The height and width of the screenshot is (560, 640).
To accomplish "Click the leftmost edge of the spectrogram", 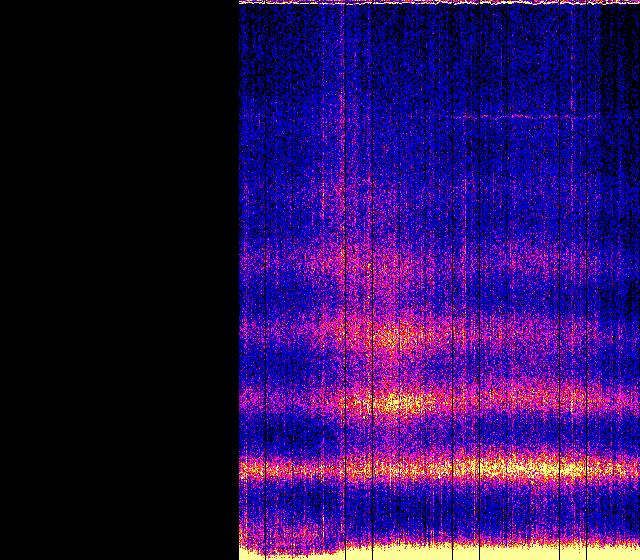I will tap(241, 280).
